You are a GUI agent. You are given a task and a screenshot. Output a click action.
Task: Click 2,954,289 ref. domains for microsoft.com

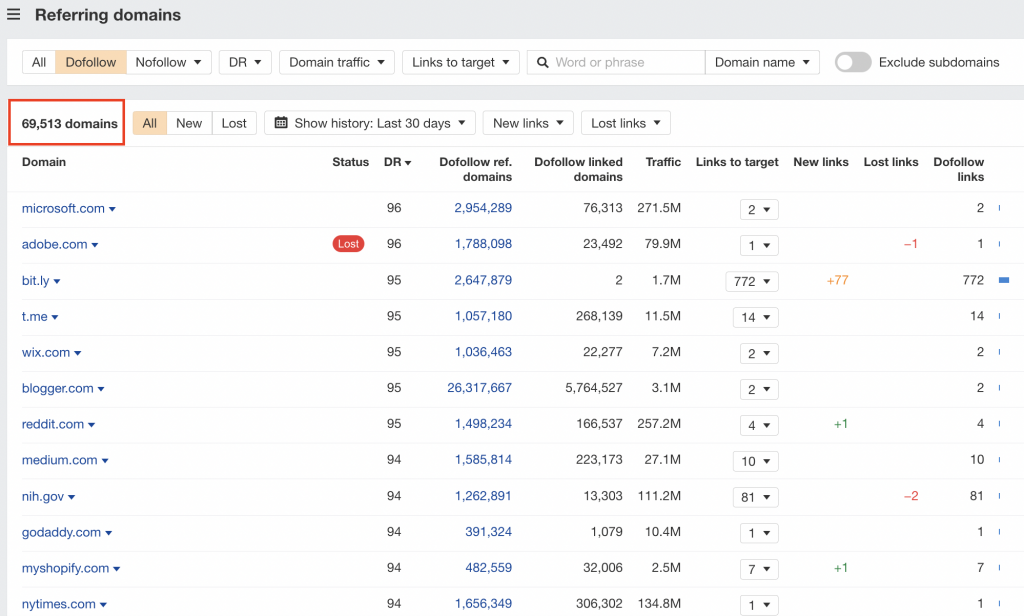tap(483, 208)
